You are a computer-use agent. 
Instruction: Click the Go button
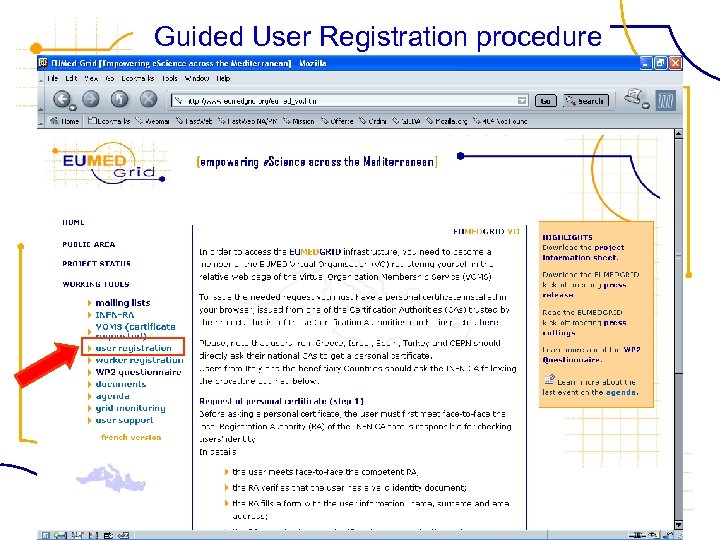coord(546,101)
